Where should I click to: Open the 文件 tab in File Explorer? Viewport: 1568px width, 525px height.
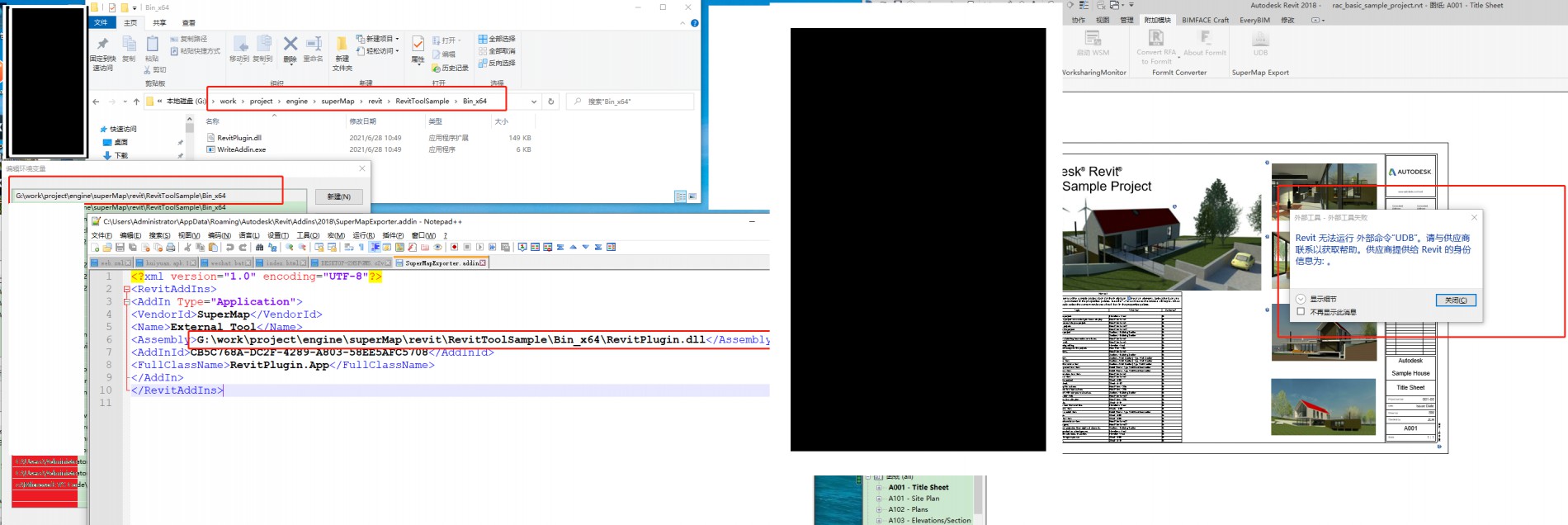point(102,22)
